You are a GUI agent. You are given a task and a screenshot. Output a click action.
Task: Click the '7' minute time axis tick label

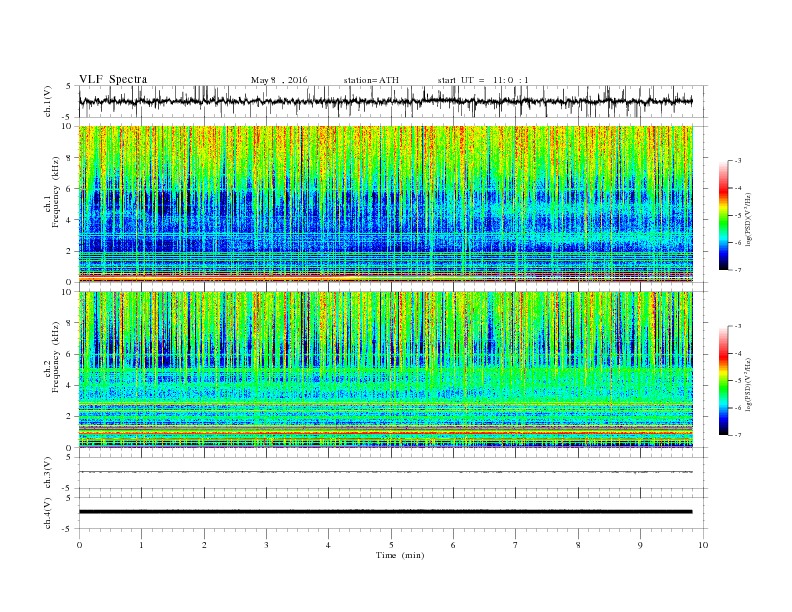(x=515, y=545)
